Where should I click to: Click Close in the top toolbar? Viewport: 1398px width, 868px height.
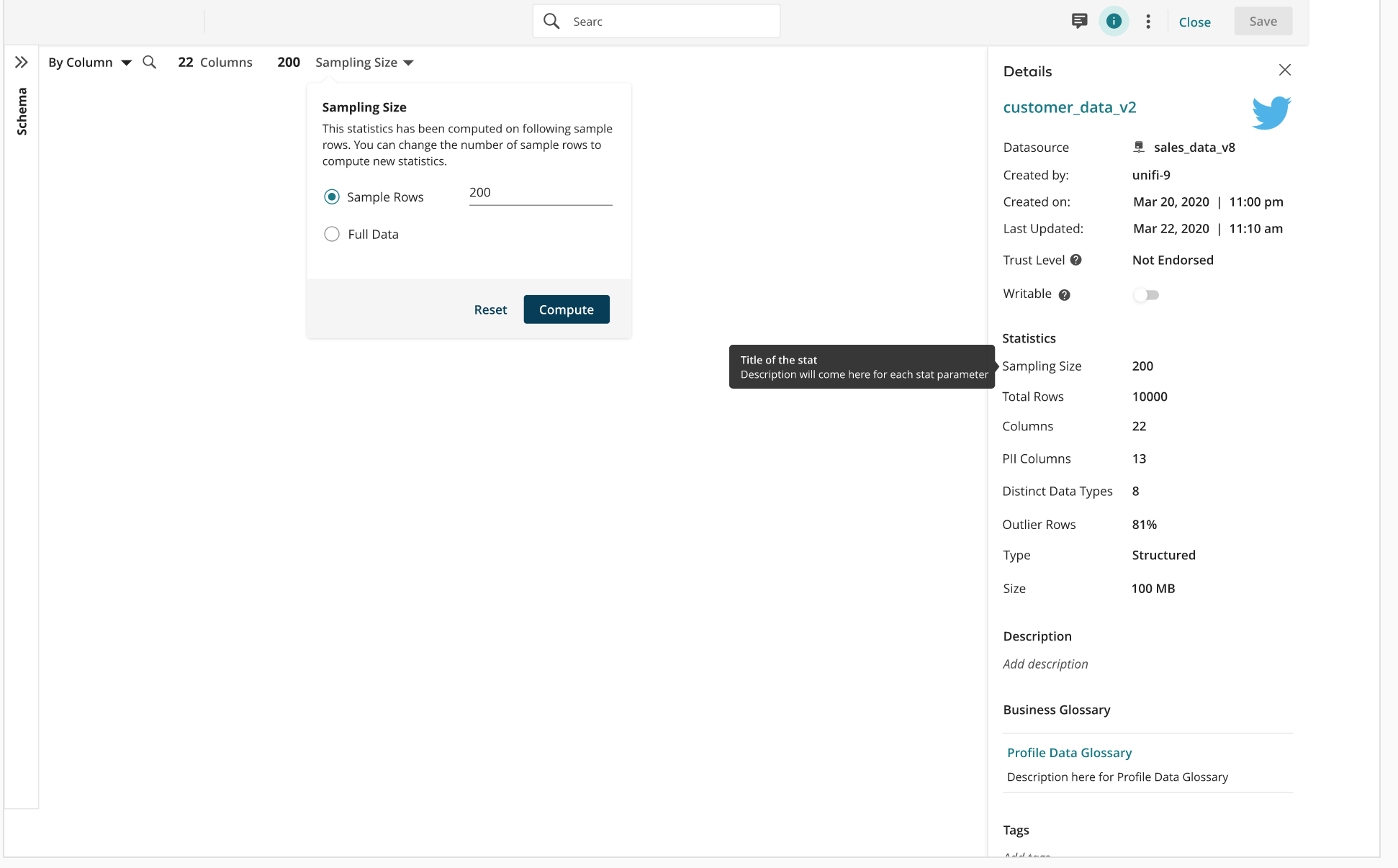coord(1194,22)
